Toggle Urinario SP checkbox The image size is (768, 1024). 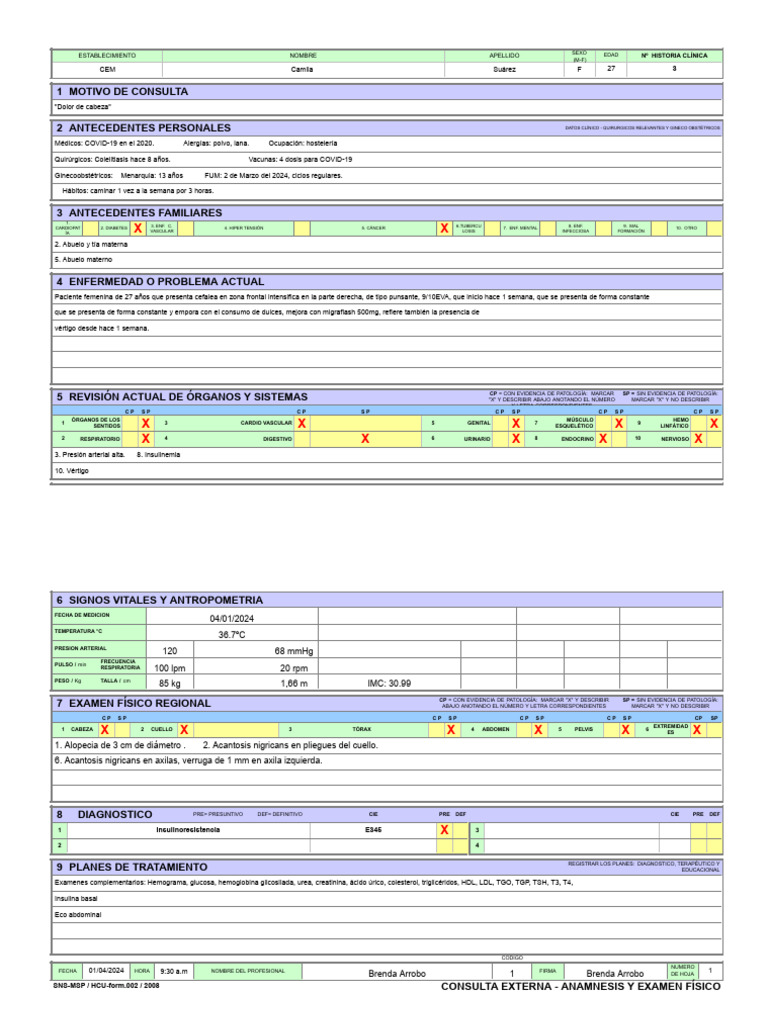(516, 439)
